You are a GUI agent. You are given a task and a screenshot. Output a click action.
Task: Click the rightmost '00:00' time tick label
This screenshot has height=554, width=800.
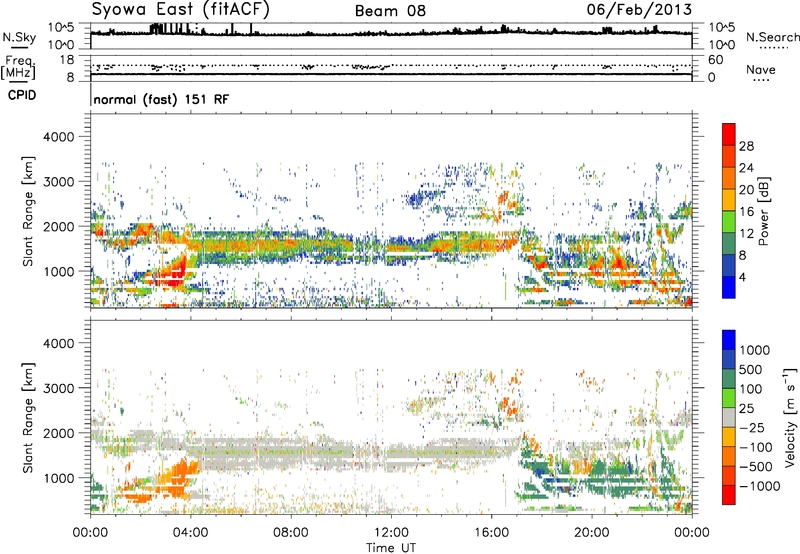(691, 533)
